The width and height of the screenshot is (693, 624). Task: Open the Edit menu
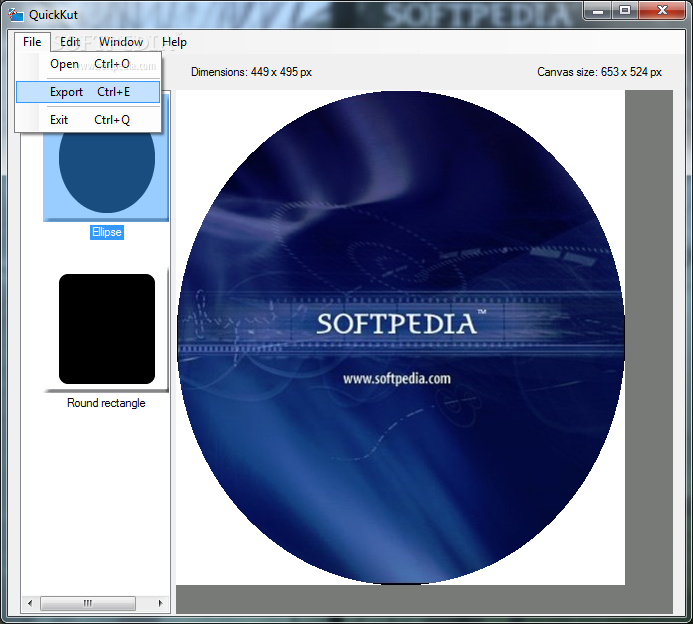point(70,42)
